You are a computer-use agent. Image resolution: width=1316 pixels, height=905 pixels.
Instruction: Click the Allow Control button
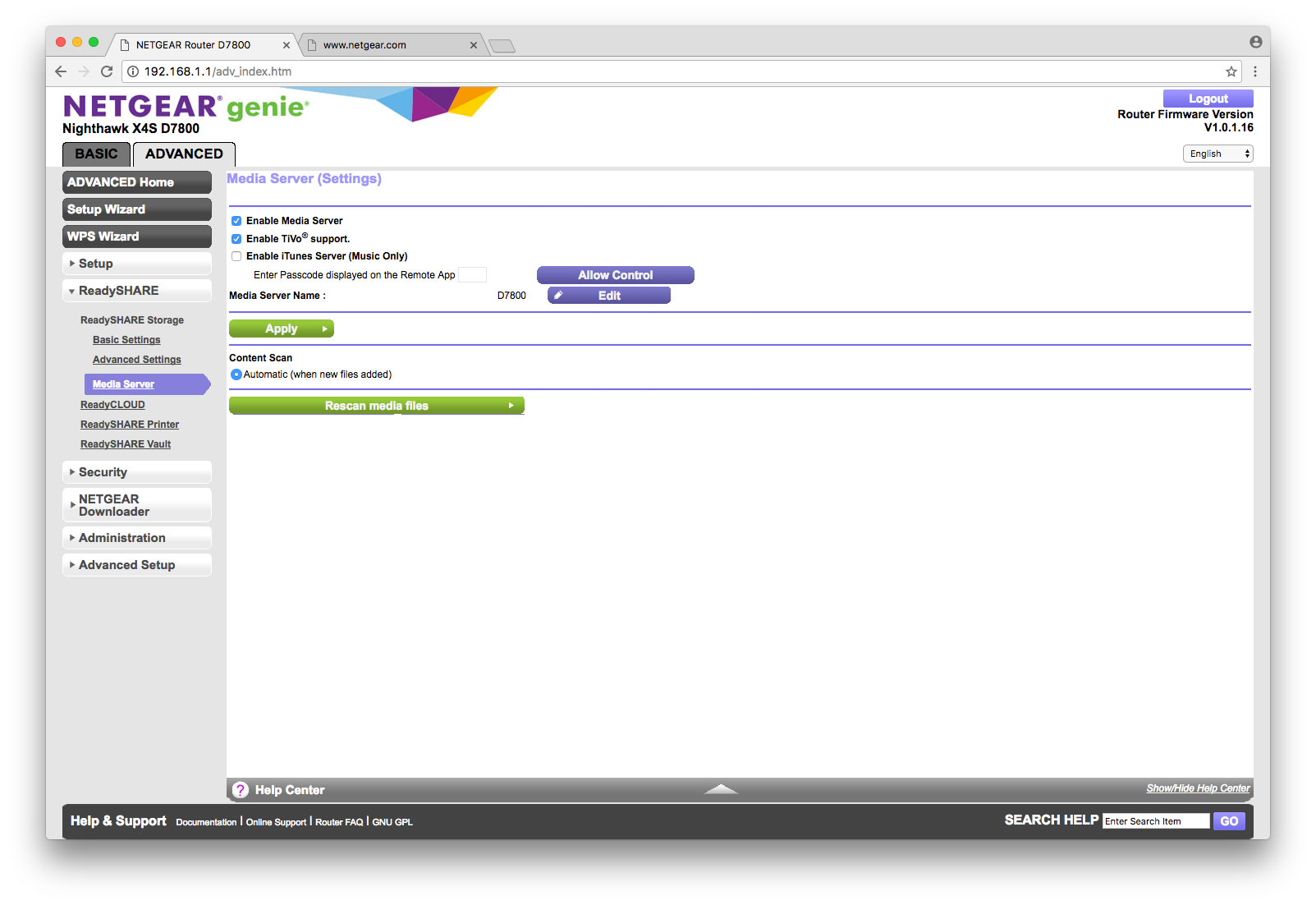tap(615, 275)
